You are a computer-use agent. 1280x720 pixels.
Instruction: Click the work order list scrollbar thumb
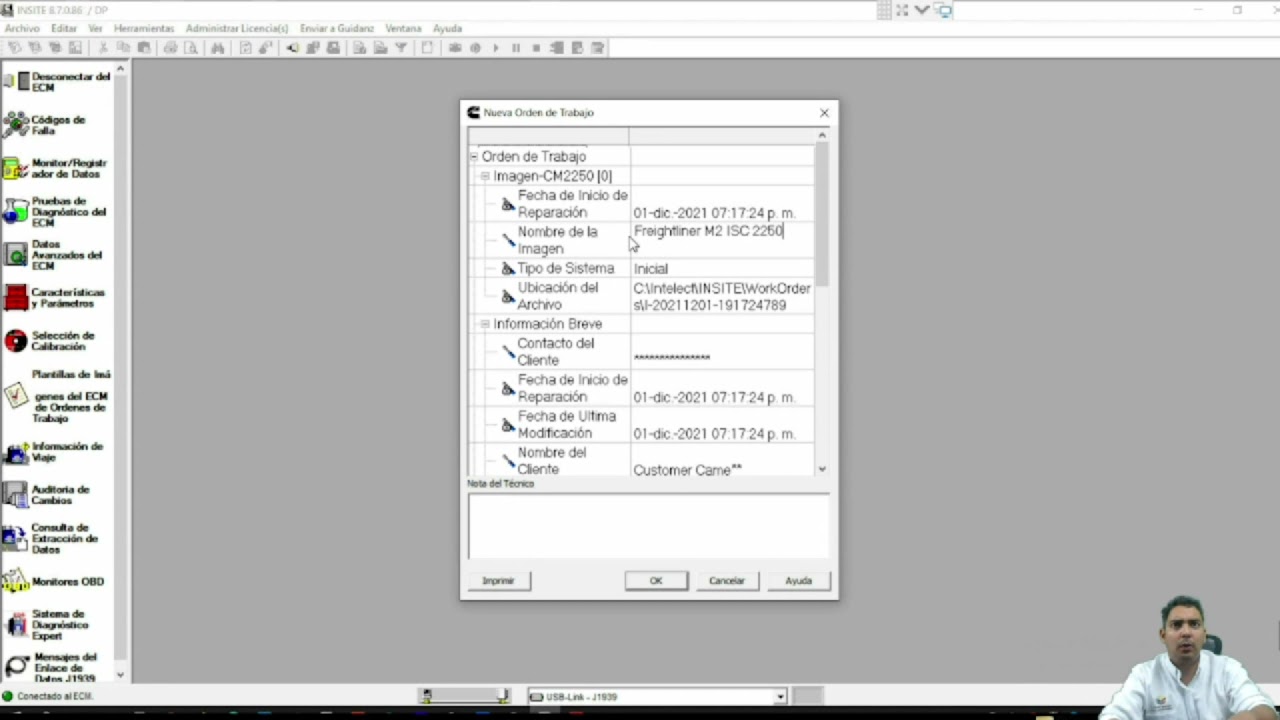click(822, 213)
